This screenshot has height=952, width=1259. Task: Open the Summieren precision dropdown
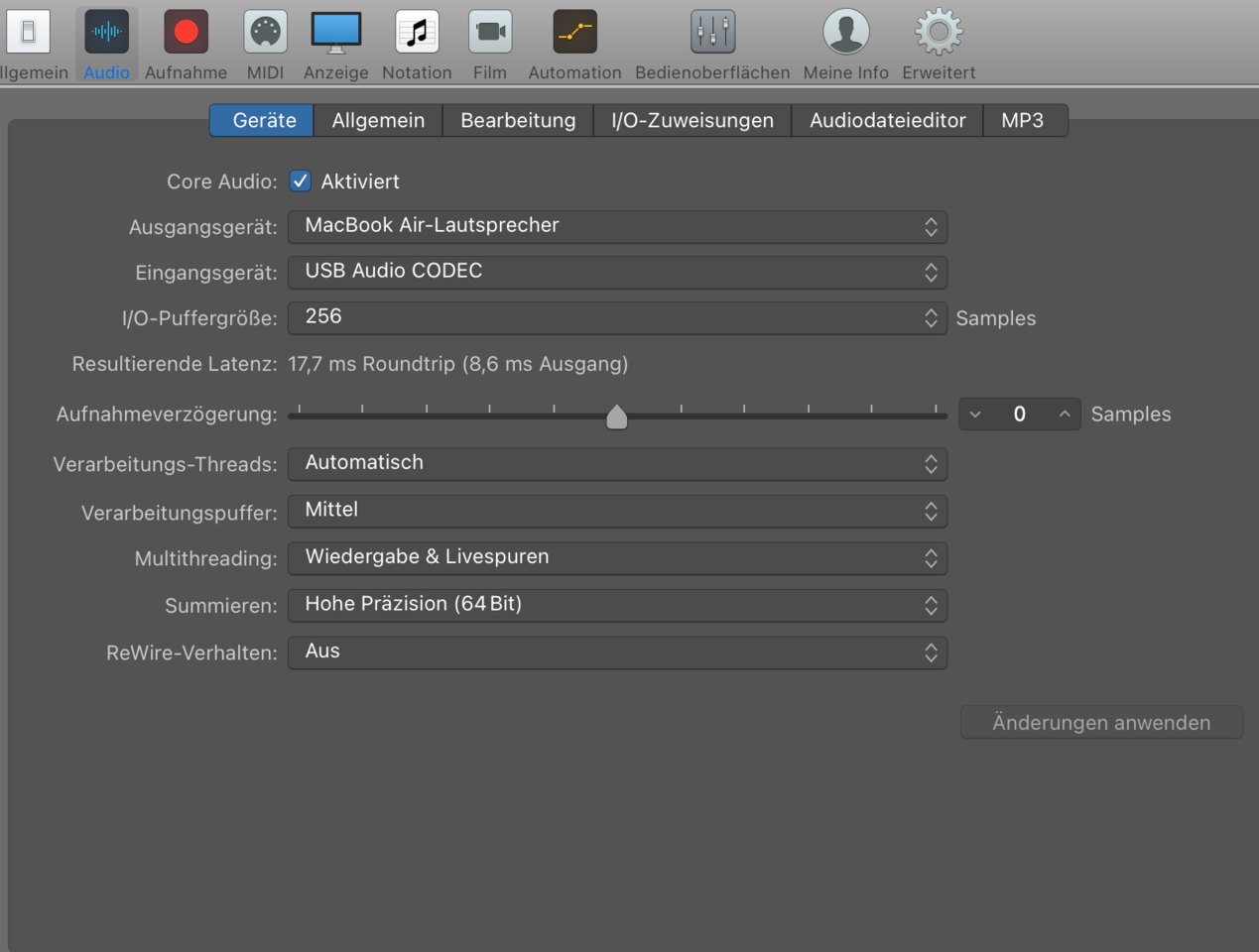click(617, 605)
